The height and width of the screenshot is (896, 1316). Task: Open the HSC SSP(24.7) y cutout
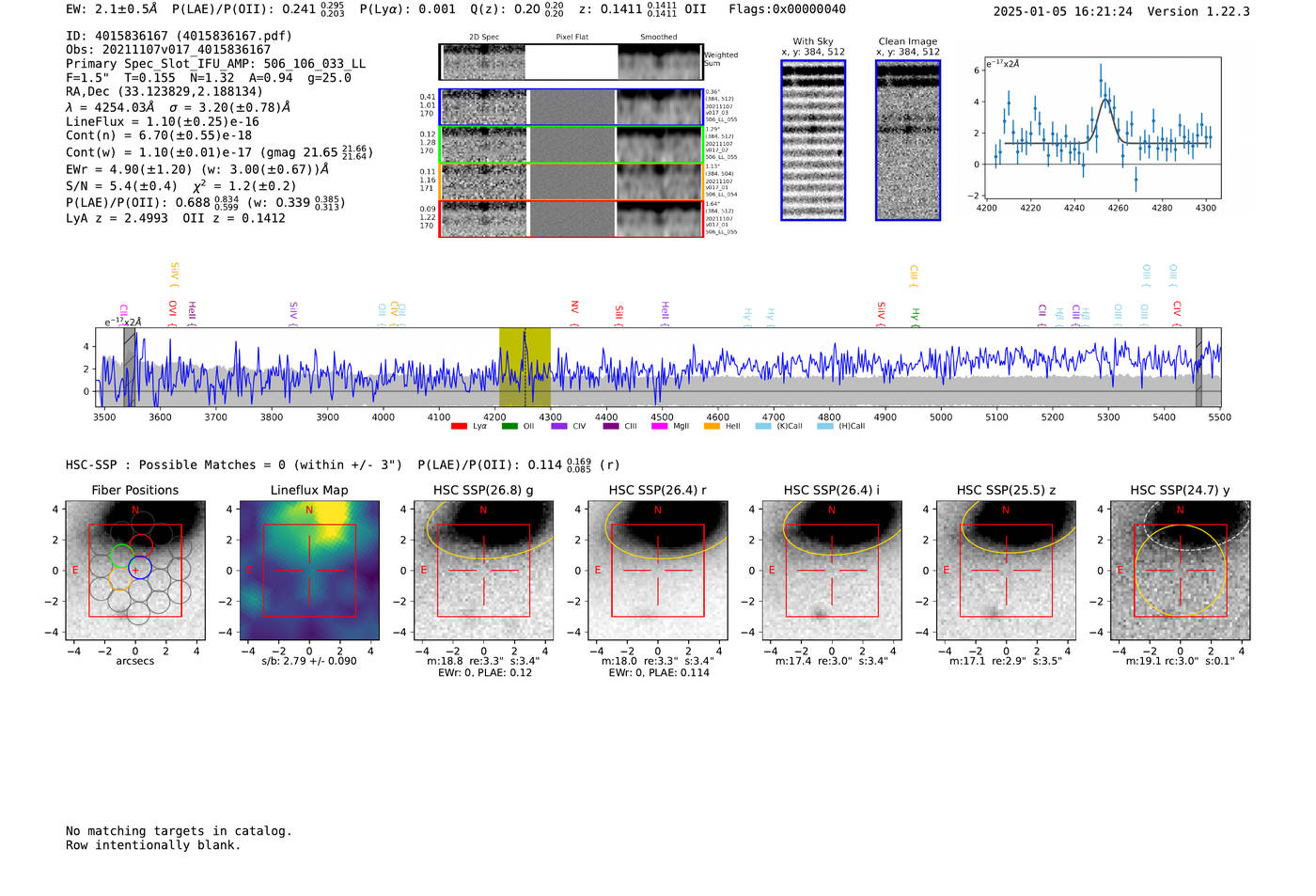click(1181, 570)
